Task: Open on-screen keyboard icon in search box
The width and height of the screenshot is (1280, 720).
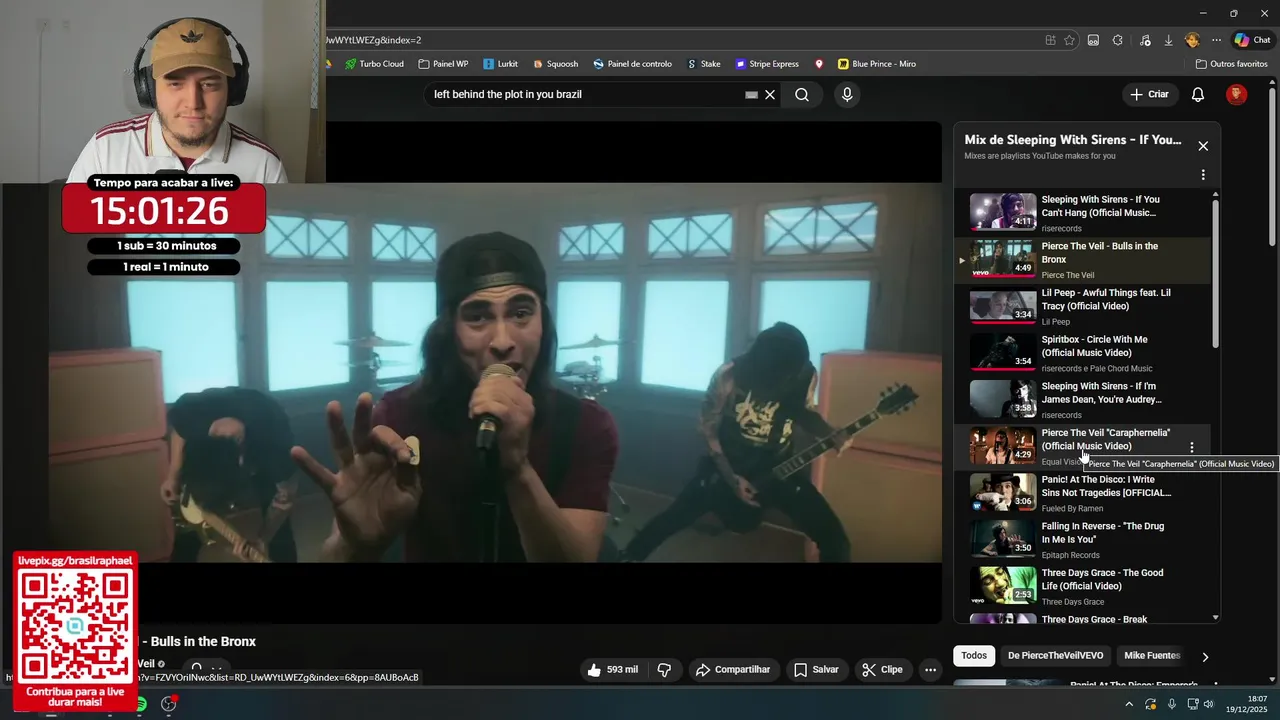Action: pos(751,95)
